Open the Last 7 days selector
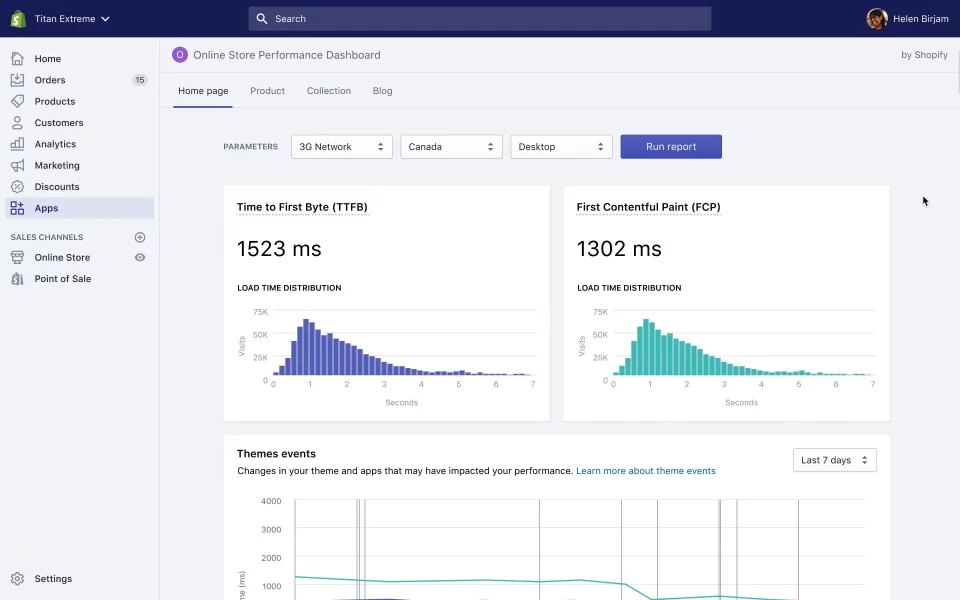 tap(834, 459)
